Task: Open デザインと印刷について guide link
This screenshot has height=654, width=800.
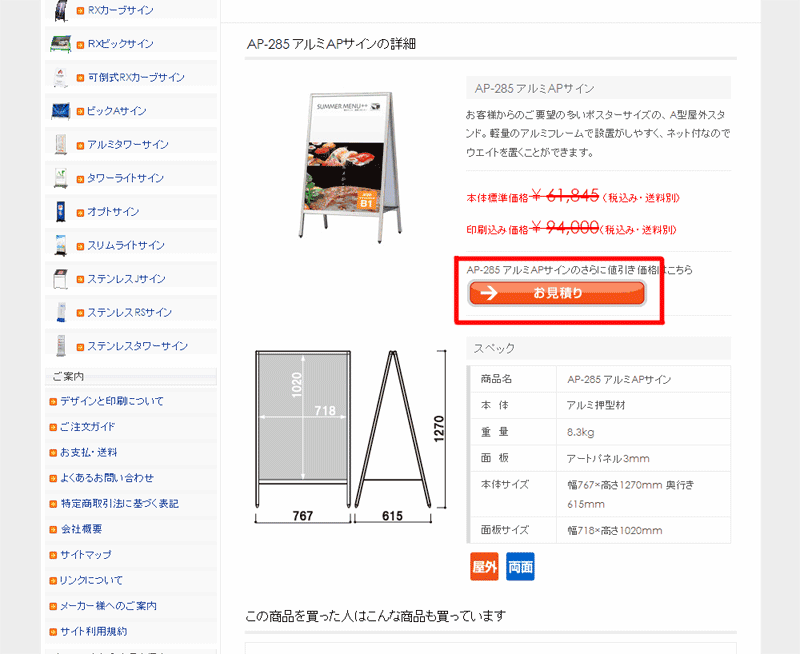Action: point(112,401)
